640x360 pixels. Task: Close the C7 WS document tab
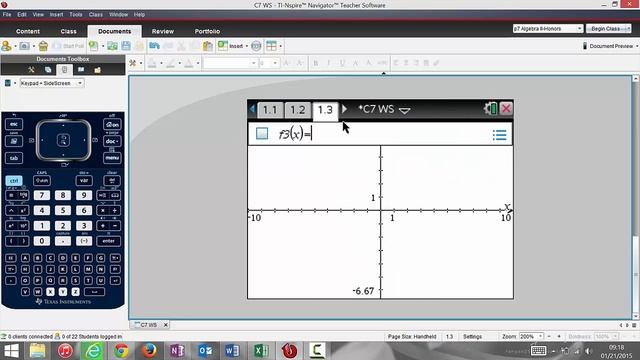click(165, 325)
